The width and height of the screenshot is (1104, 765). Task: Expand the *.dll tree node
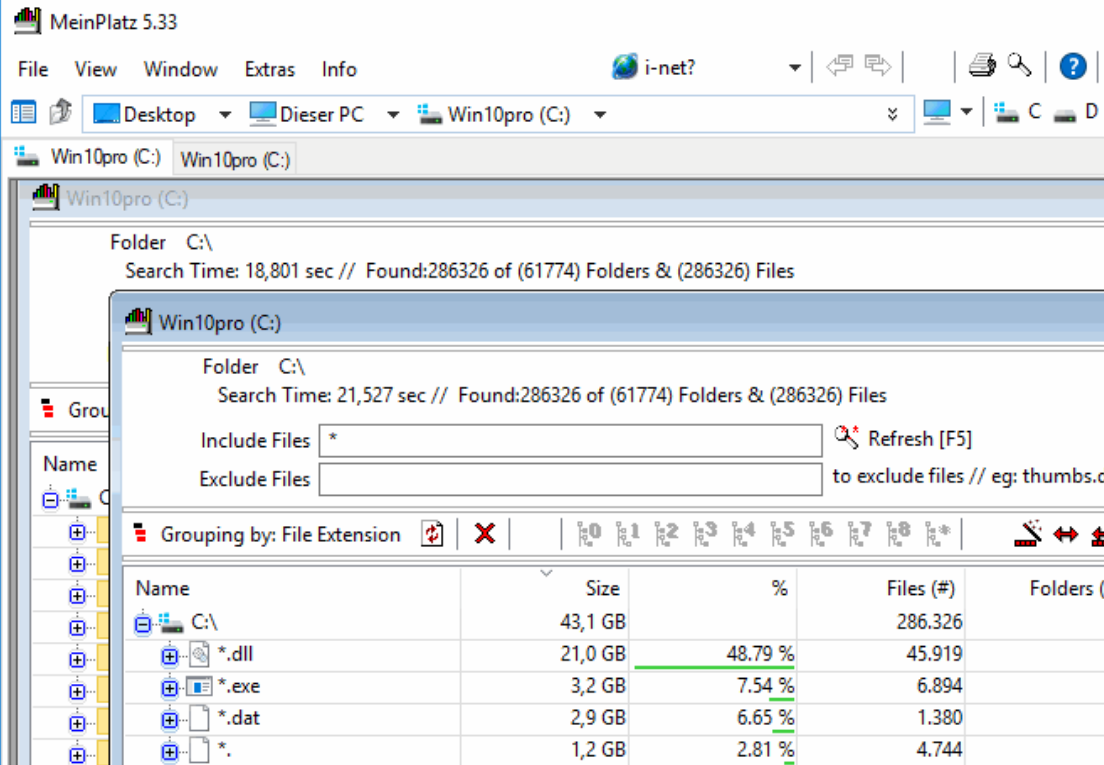(x=169, y=656)
